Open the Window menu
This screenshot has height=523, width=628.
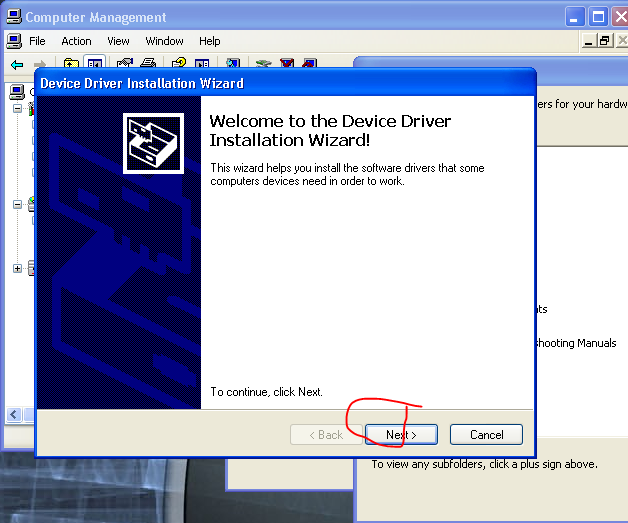164,41
